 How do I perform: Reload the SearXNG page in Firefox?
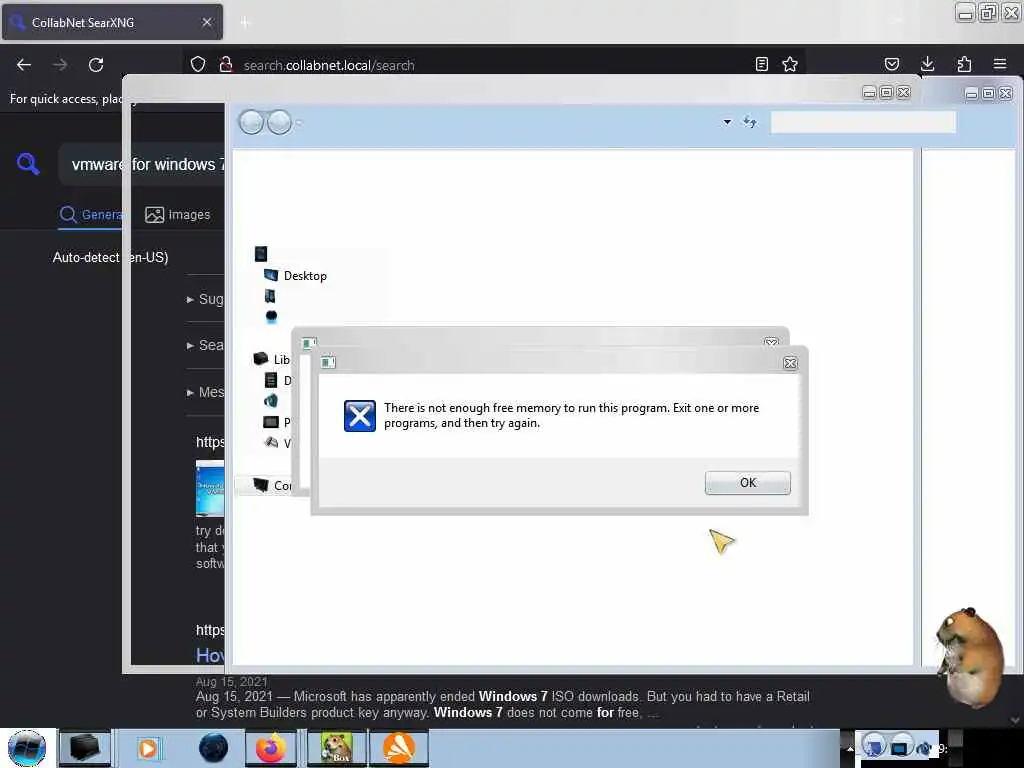[x=96, y=65]
